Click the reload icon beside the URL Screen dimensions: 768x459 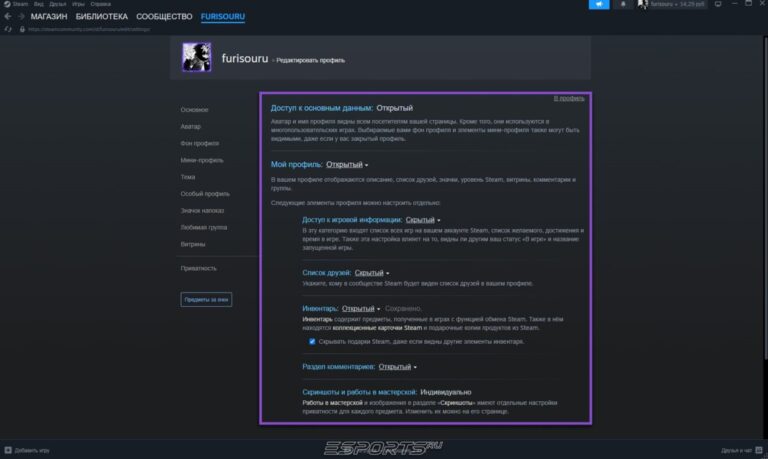click(x=7, y=30)
